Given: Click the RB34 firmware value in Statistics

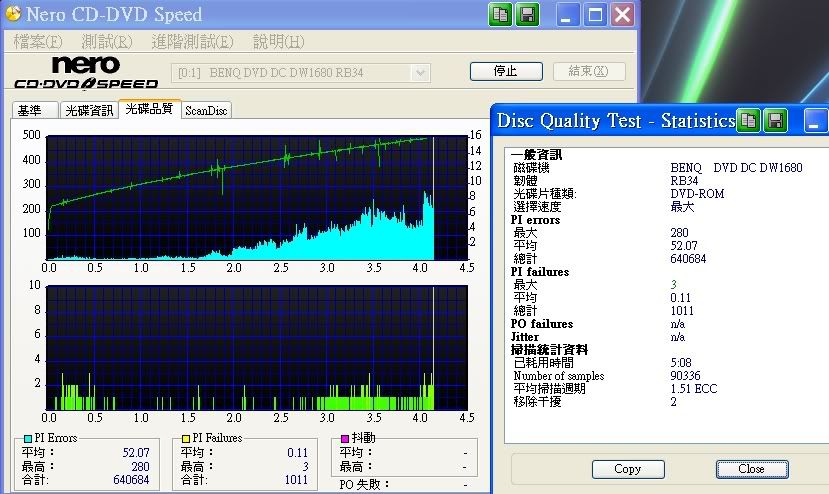Looking at the screenshot, I should [684, 180].
